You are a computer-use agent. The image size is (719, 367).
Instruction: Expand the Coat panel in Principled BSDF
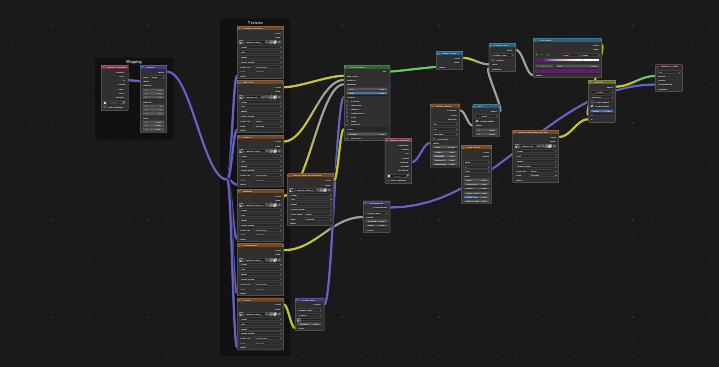click(x=347, y=117)
